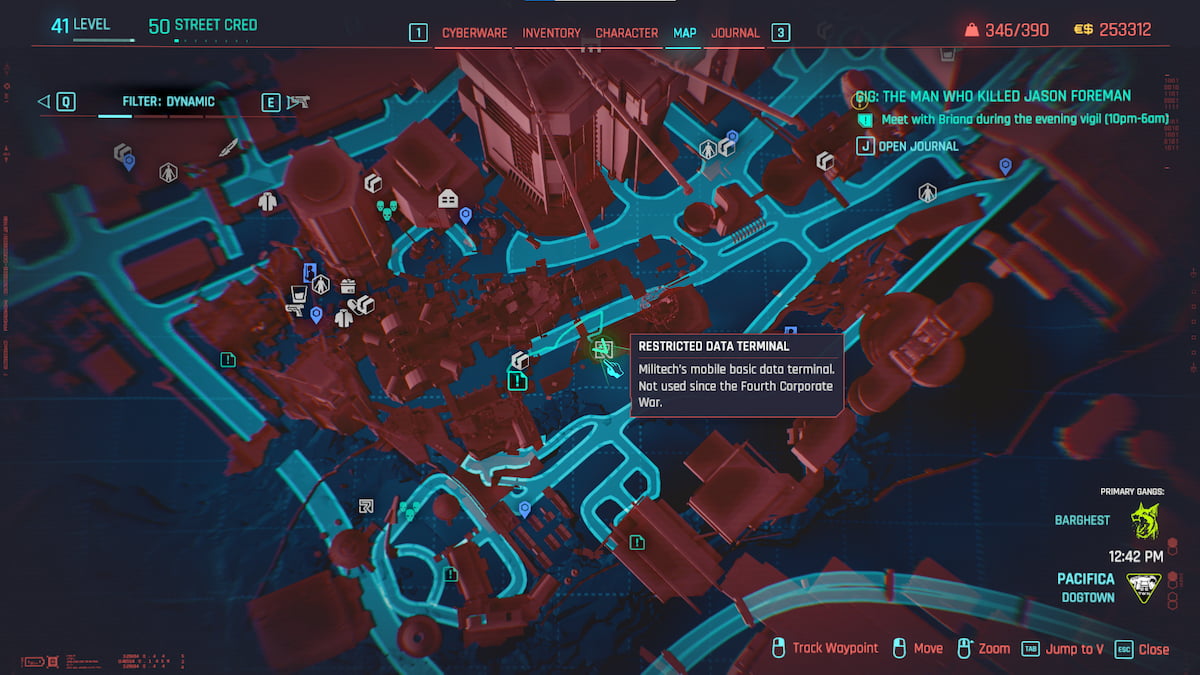This screenshot has height=675, width=1200.
Task: Select the highlighted Restricted Data Terminal icon
Action: (604, 351)
